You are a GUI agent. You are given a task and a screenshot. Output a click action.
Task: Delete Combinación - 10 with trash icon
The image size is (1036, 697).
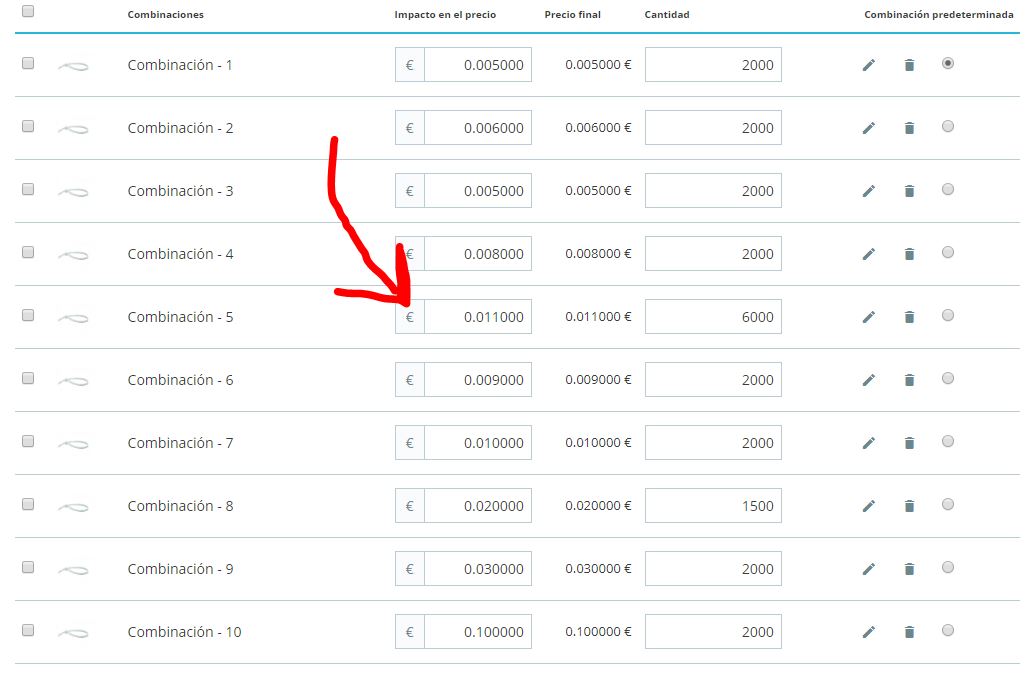pyautogui.click(x=909, y=632)
